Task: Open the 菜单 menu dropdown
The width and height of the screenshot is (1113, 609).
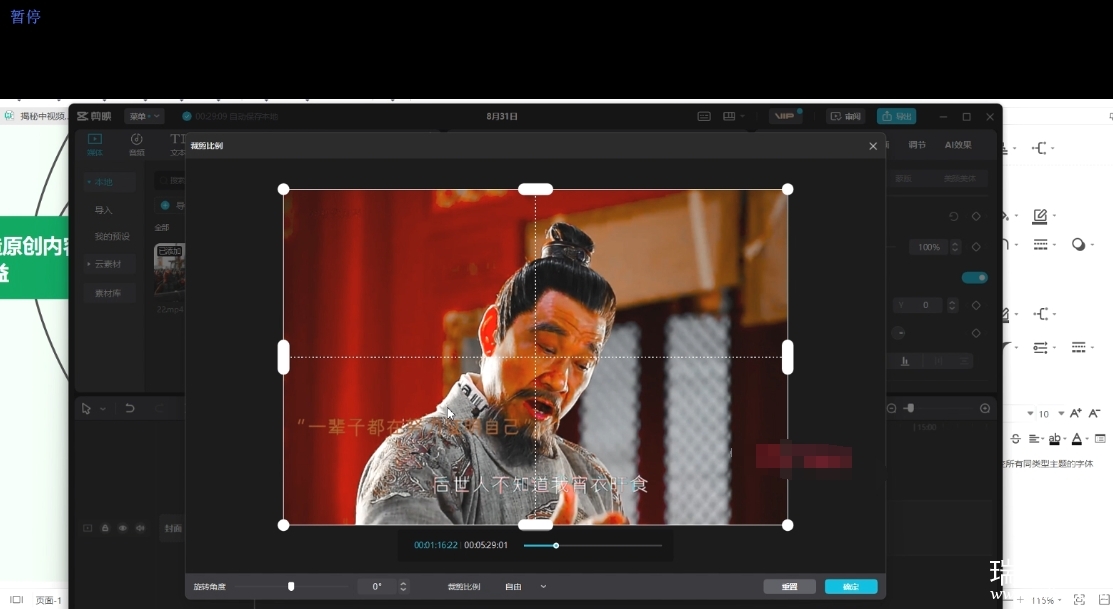Action: pyautogui.click(x=144, y=116)
